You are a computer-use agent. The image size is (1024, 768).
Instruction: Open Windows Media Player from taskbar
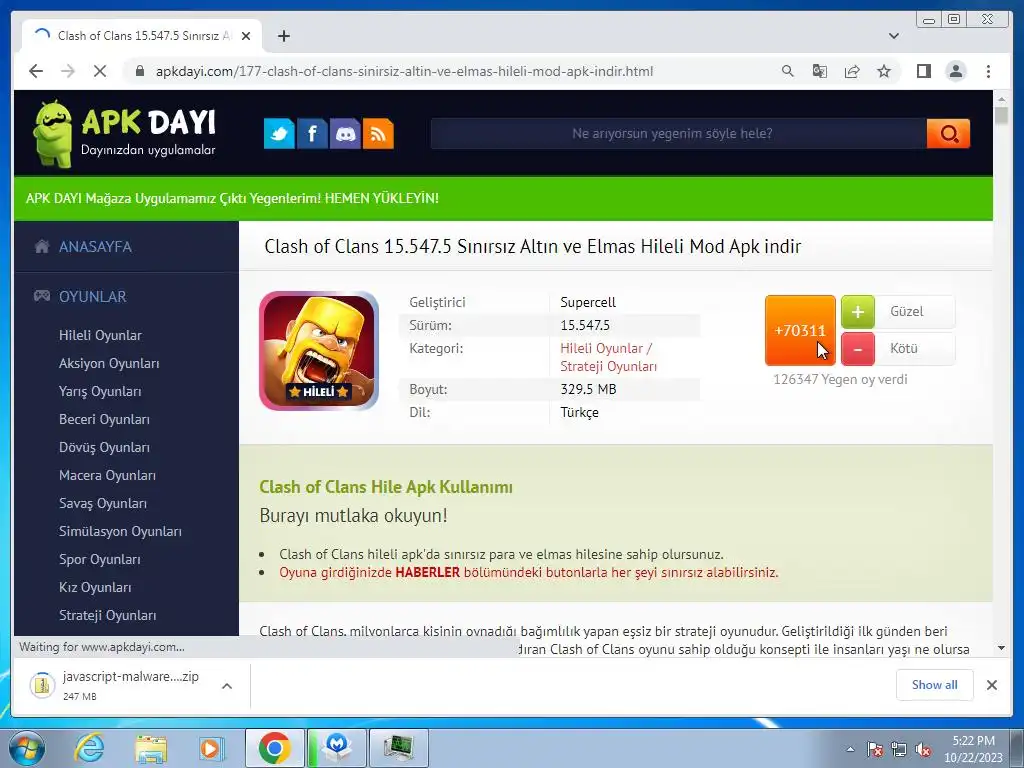[x=212, y=748]
